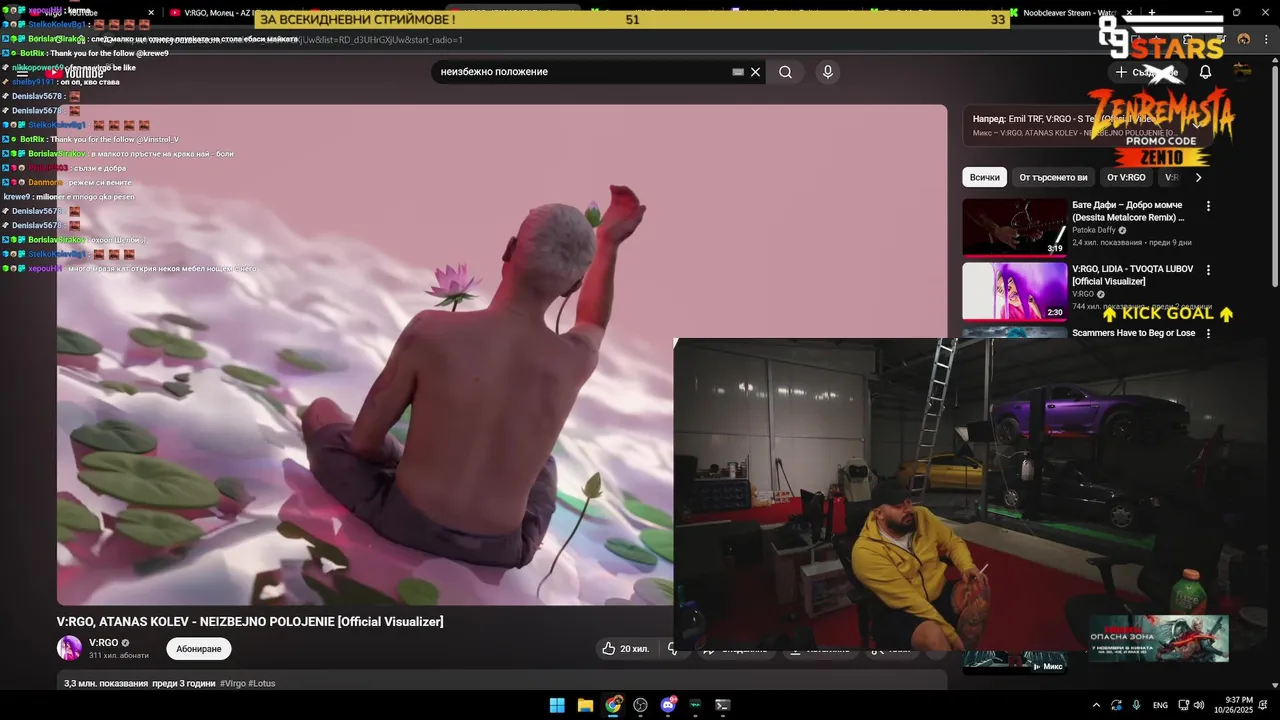Image resolution: width=1280 pixels, height=720 pixels.
Task: Click the YouTube search magnifier button
Action: pyautogui.click(x=785, y=72)
